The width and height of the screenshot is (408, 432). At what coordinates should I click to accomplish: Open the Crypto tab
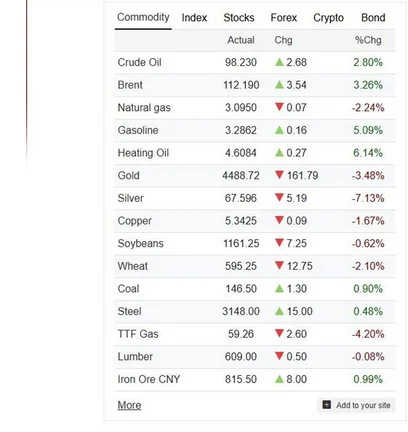pyautogui.click(x=328, y=18)
